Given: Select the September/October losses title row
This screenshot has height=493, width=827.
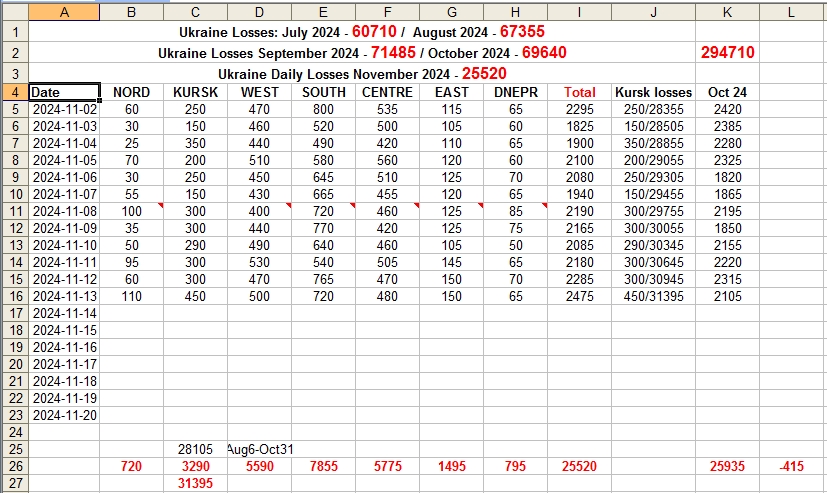Looking at the screenshot, I should pos(362,53).
